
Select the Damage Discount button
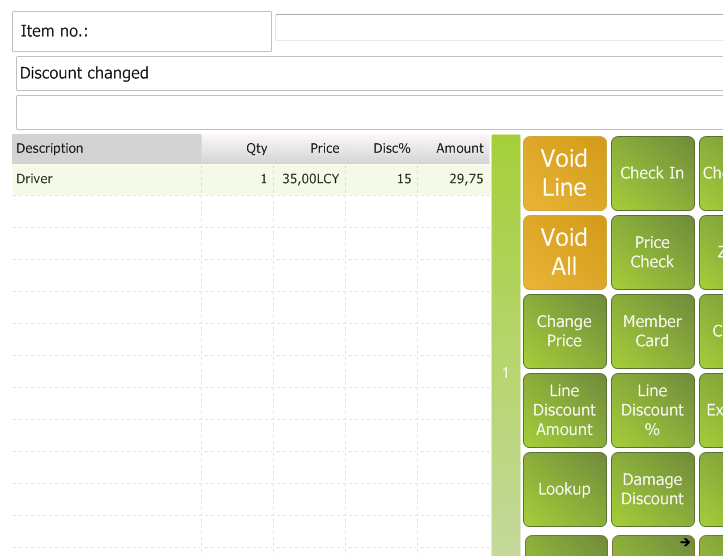coord(652,489)
